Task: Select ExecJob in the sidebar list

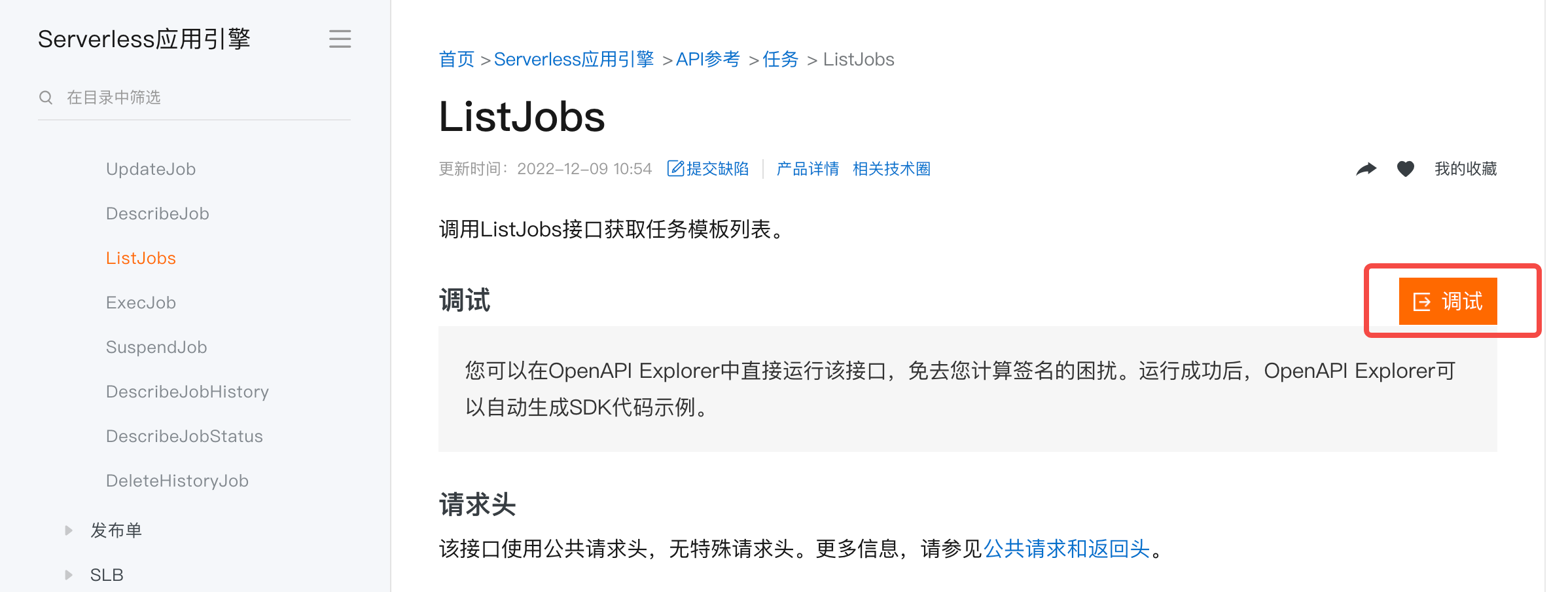Action: point(141,303)
